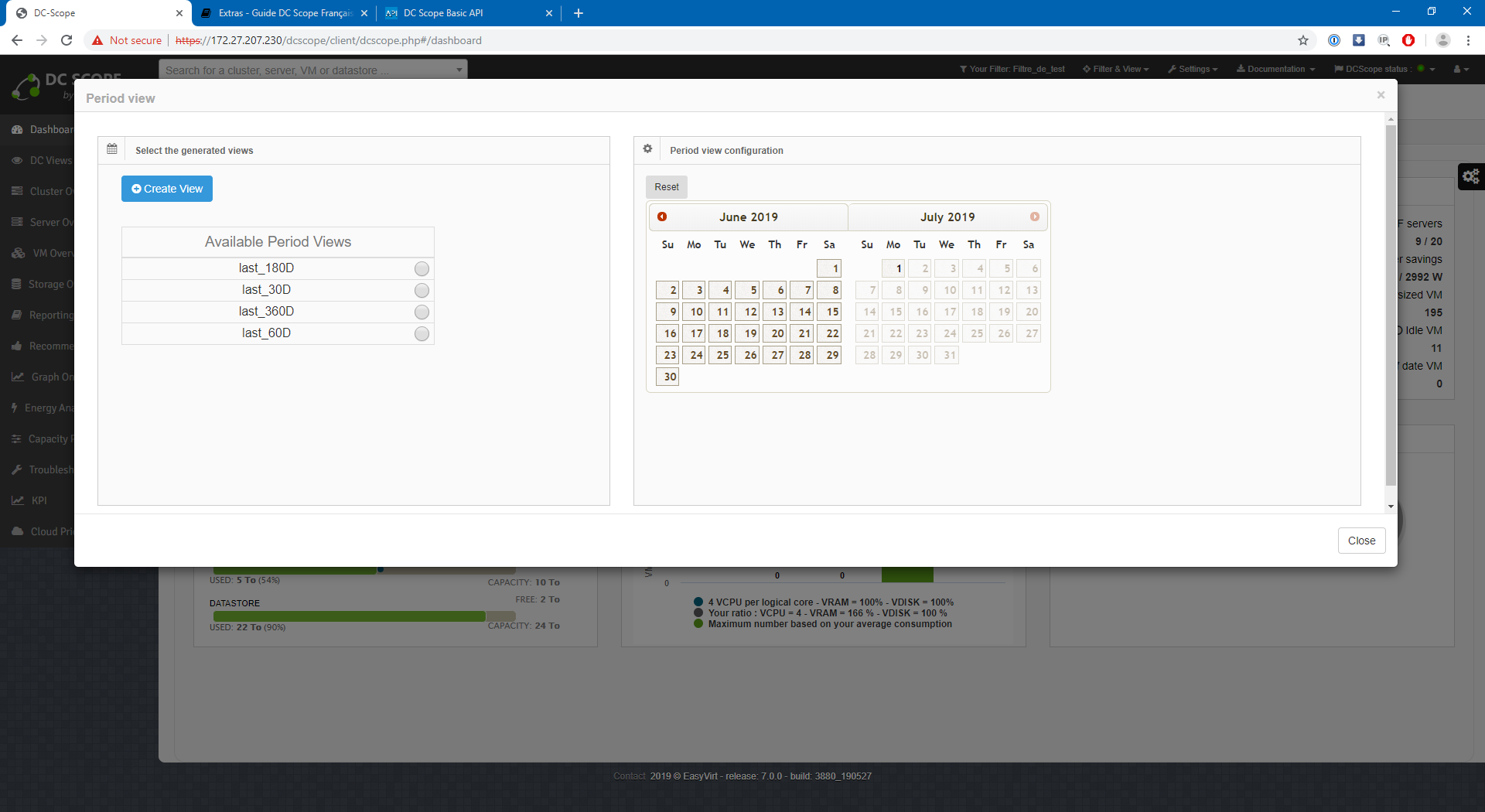The image size is (1485, 812).
Task: Open the Settings dropdown menu
Action: [1193, 69]
